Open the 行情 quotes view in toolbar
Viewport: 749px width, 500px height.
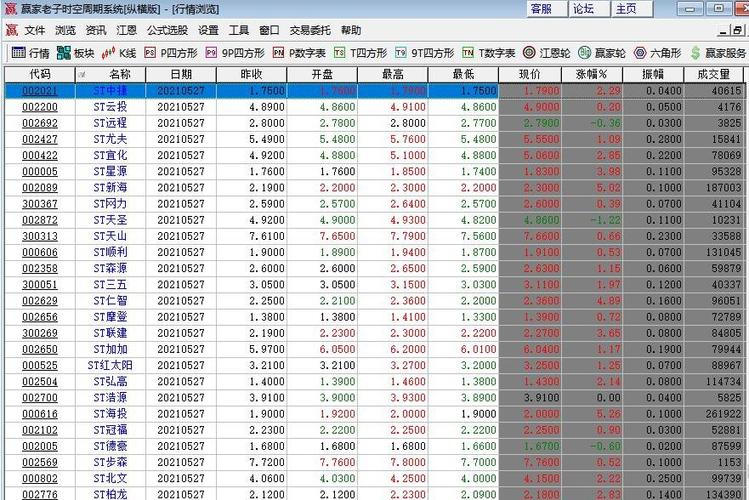point(30,53)
